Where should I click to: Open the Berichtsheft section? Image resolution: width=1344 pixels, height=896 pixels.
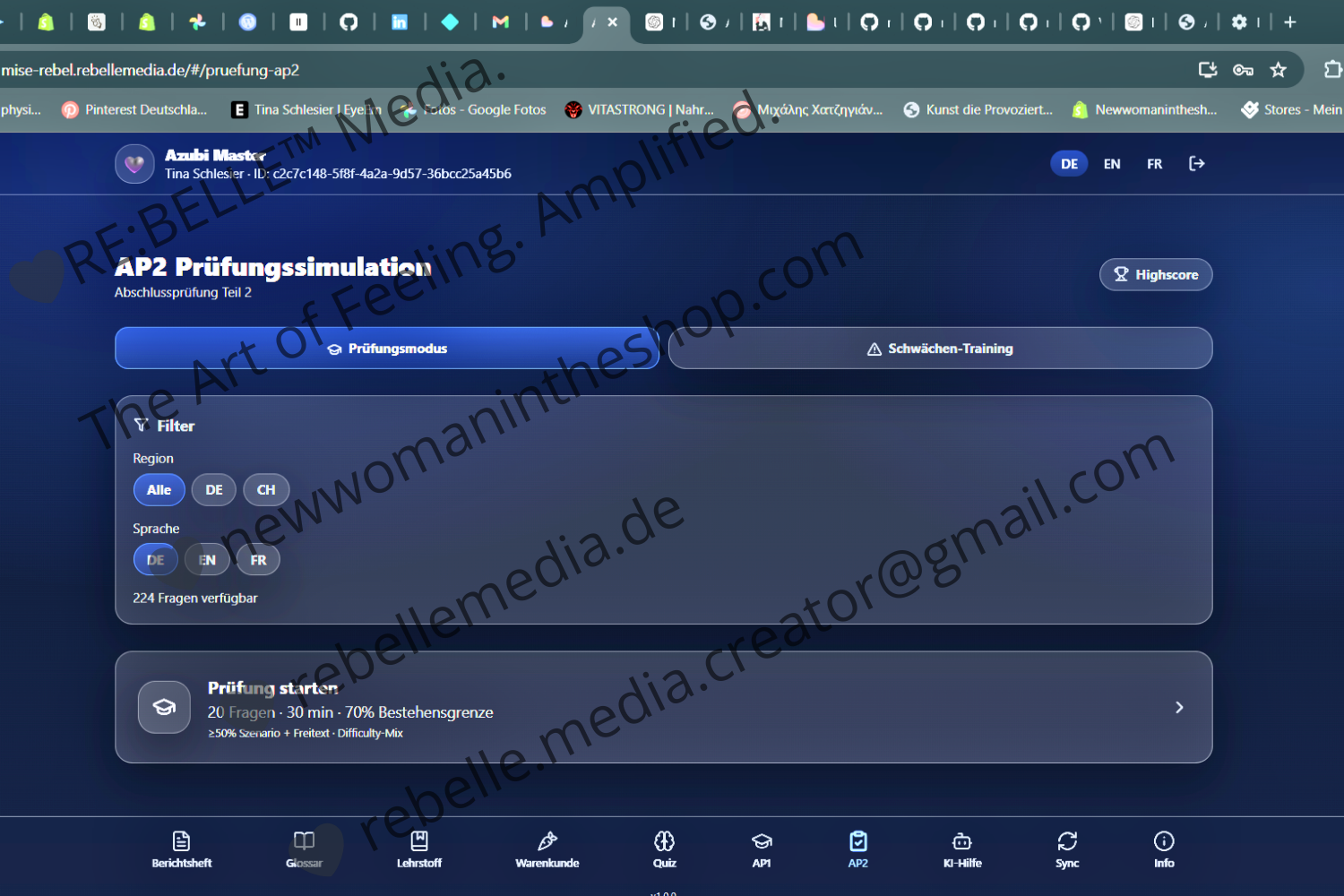(x=182, y=849)
